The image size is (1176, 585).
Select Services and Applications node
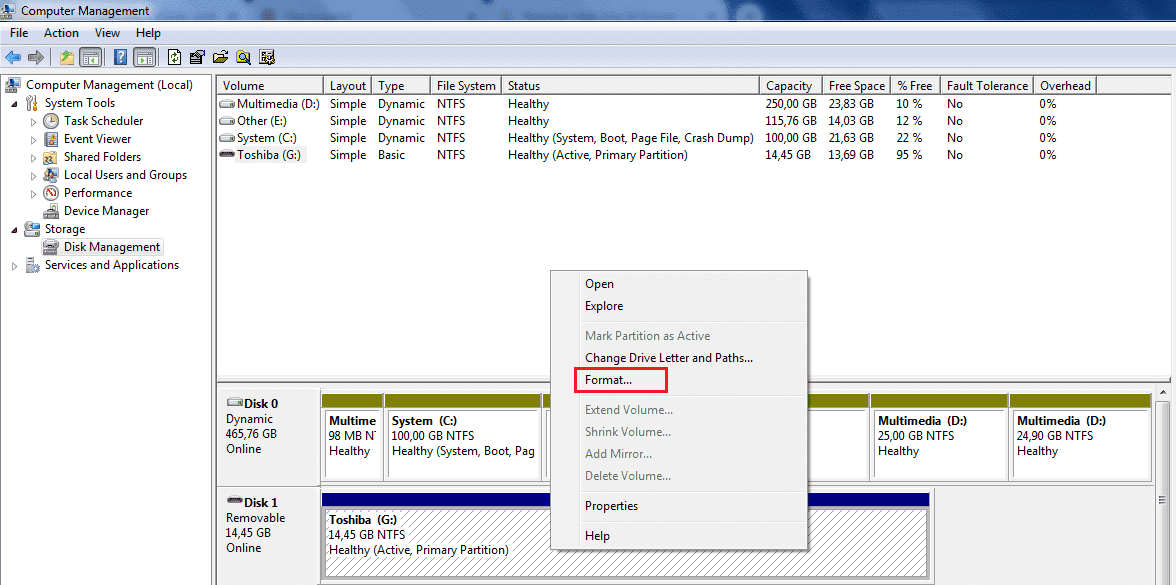coord(112,265)
